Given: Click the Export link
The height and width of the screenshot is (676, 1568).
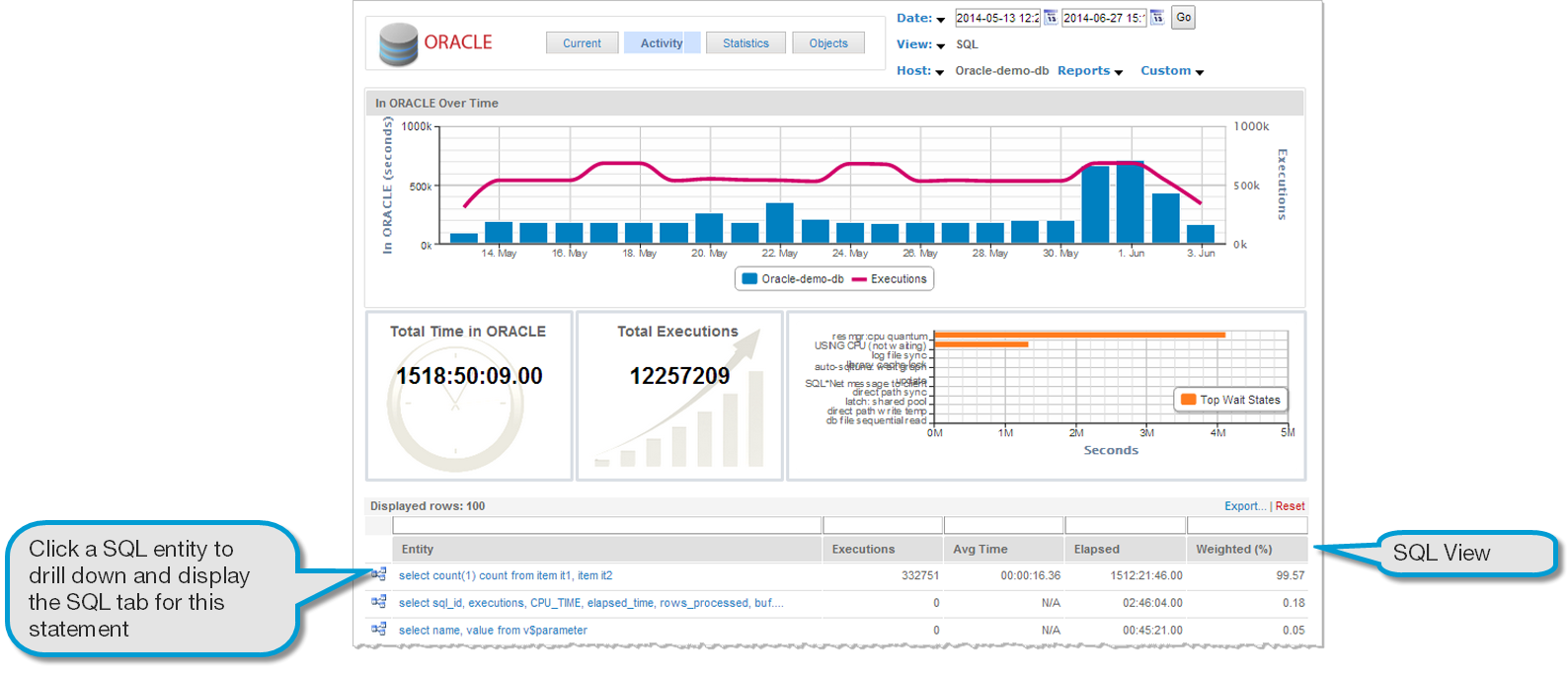Looking at the screenshot, I should point(1245,506).
